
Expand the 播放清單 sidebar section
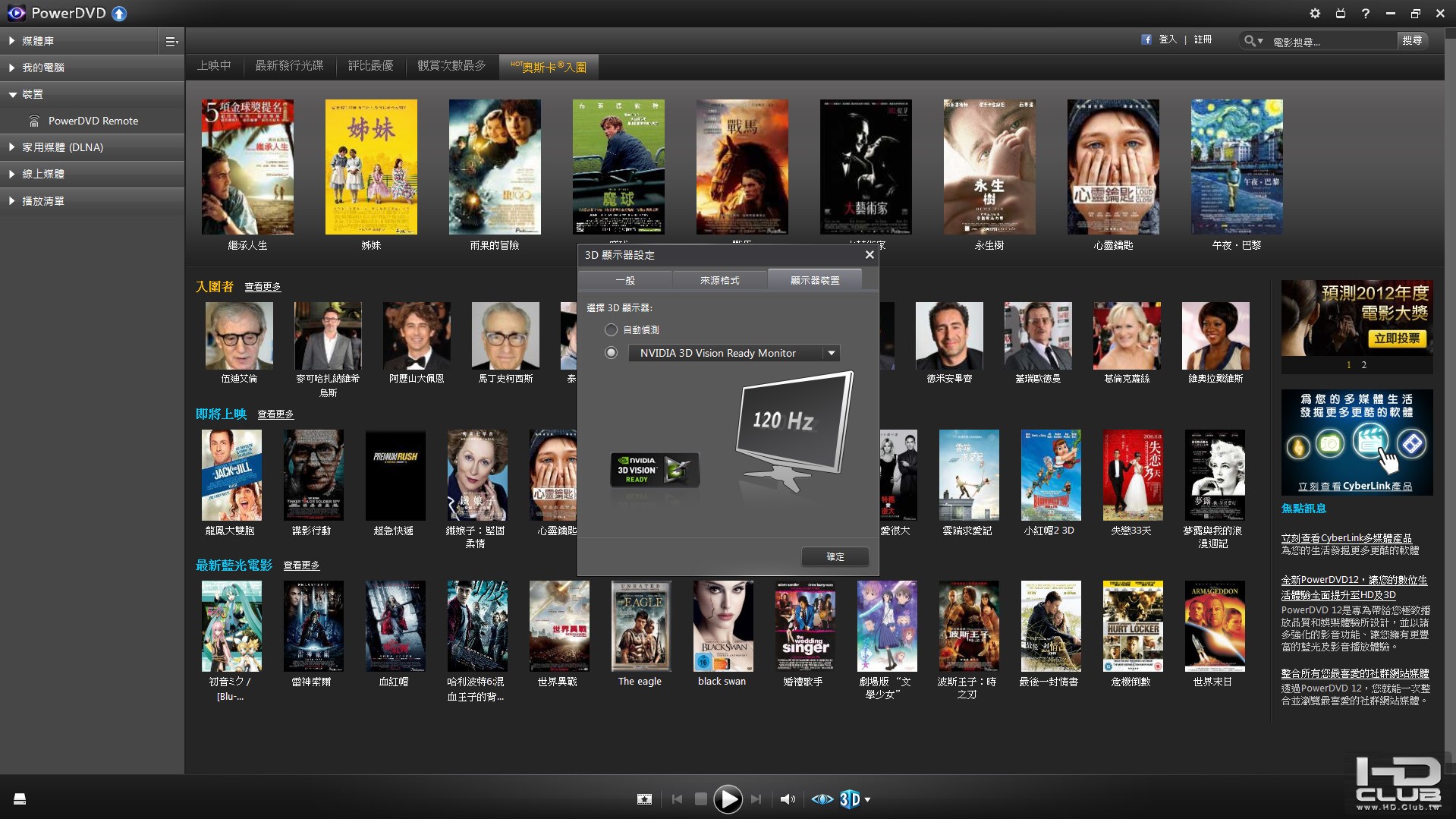pos(93,201)
